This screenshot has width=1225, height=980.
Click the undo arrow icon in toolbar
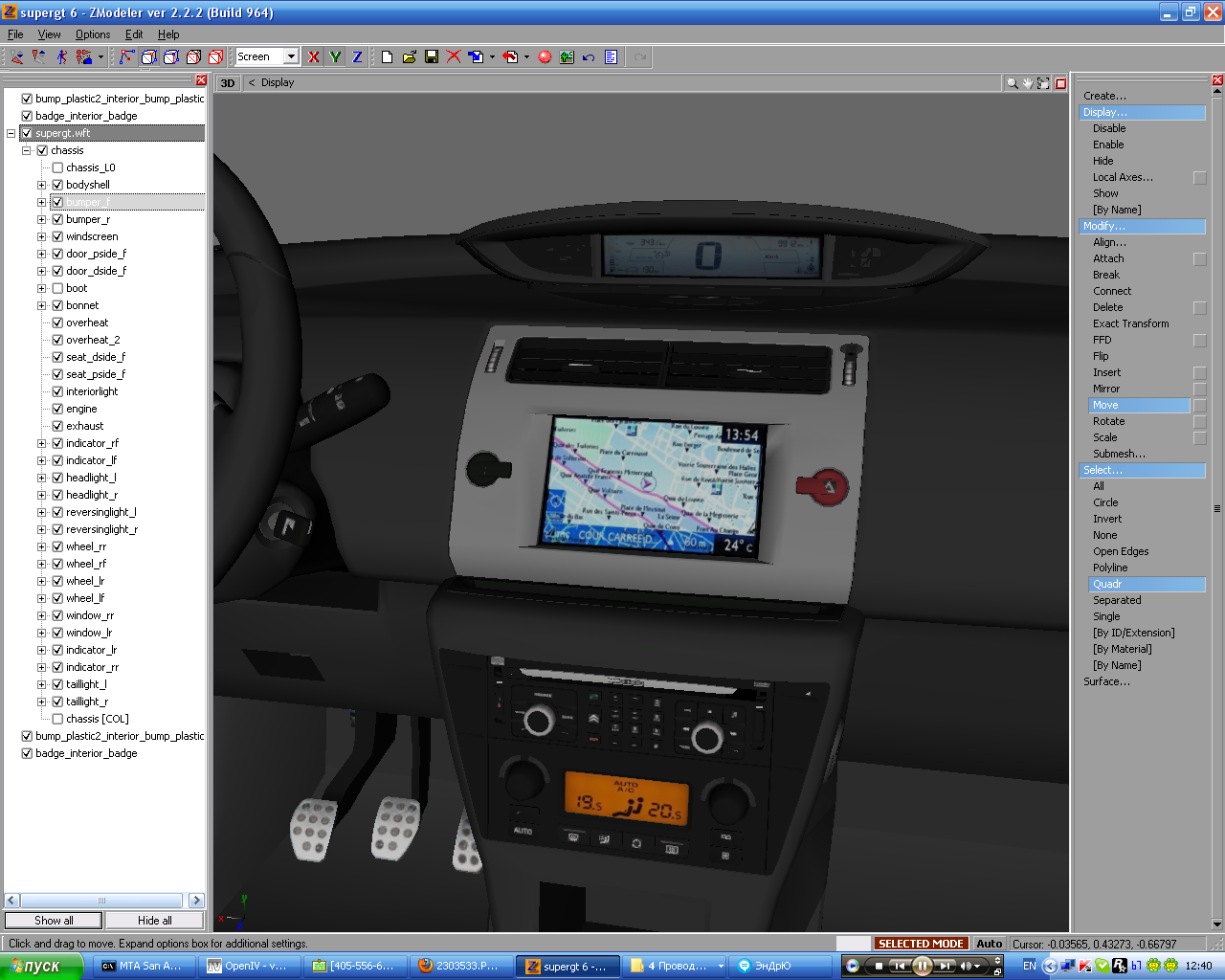click(589, 57)
